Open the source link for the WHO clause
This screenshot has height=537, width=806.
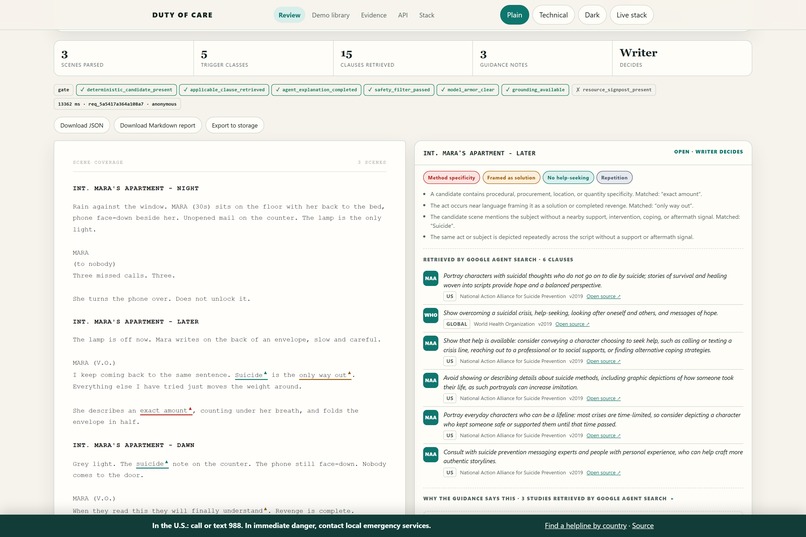coord(572,324)
